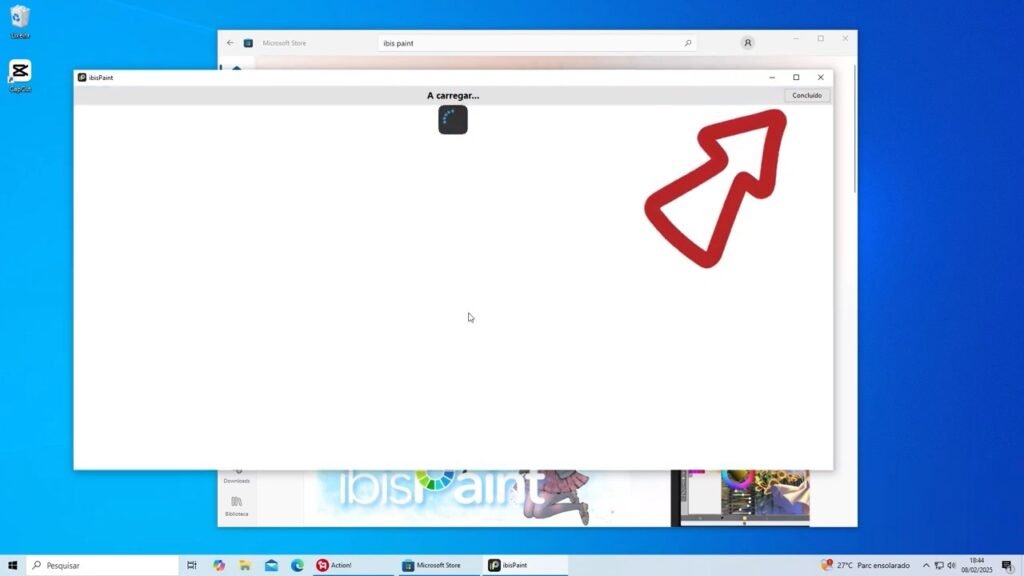
Task: Launch Copilot from the taskbar
Action: click(x=219, y=566)
